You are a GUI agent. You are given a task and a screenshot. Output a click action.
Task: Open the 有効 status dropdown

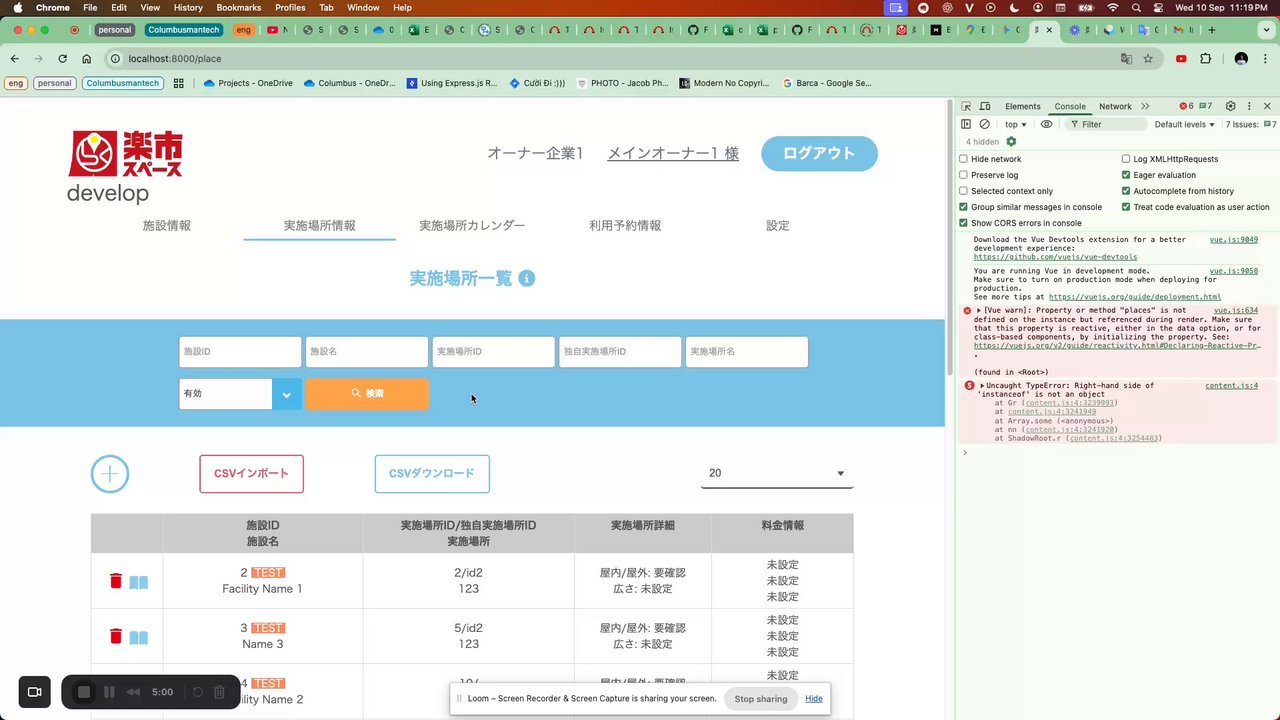tap(240, 394)
